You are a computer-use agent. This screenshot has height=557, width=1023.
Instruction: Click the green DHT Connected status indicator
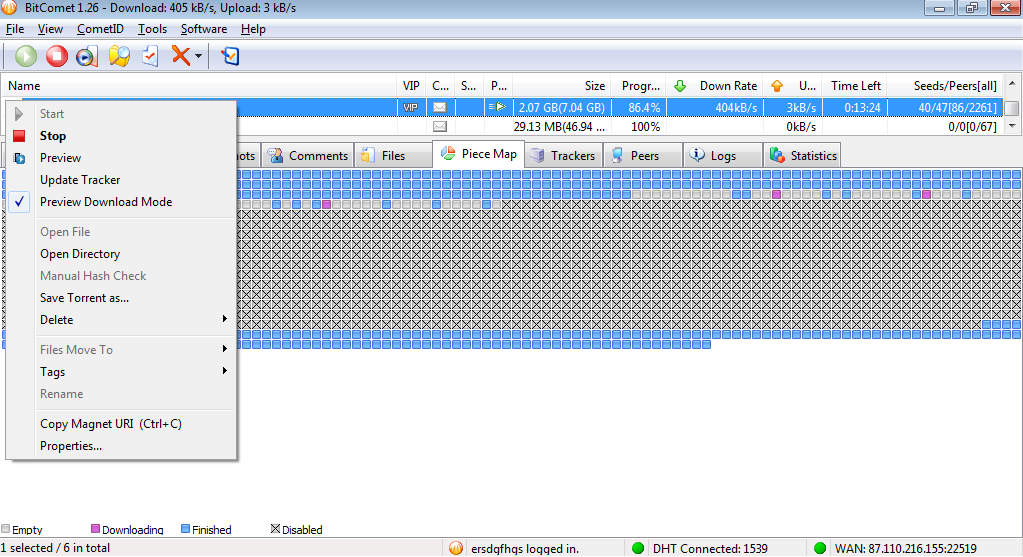click(637, 548)
